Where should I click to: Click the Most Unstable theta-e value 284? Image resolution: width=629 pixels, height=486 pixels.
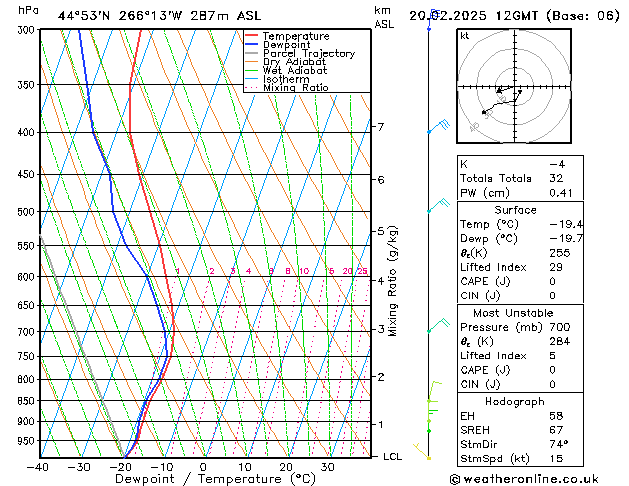[560, 341]
